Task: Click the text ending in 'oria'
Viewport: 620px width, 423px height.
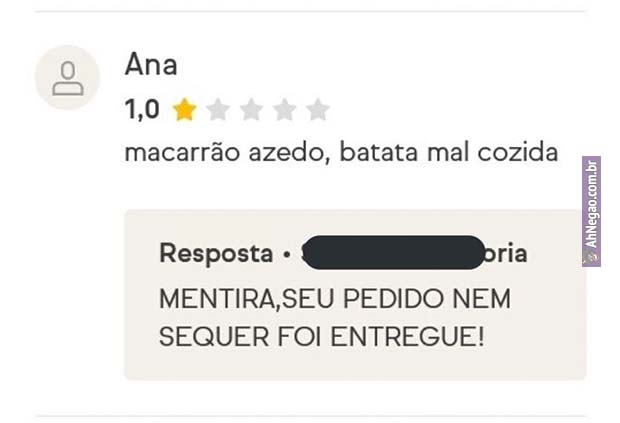Action: point(507,253)
